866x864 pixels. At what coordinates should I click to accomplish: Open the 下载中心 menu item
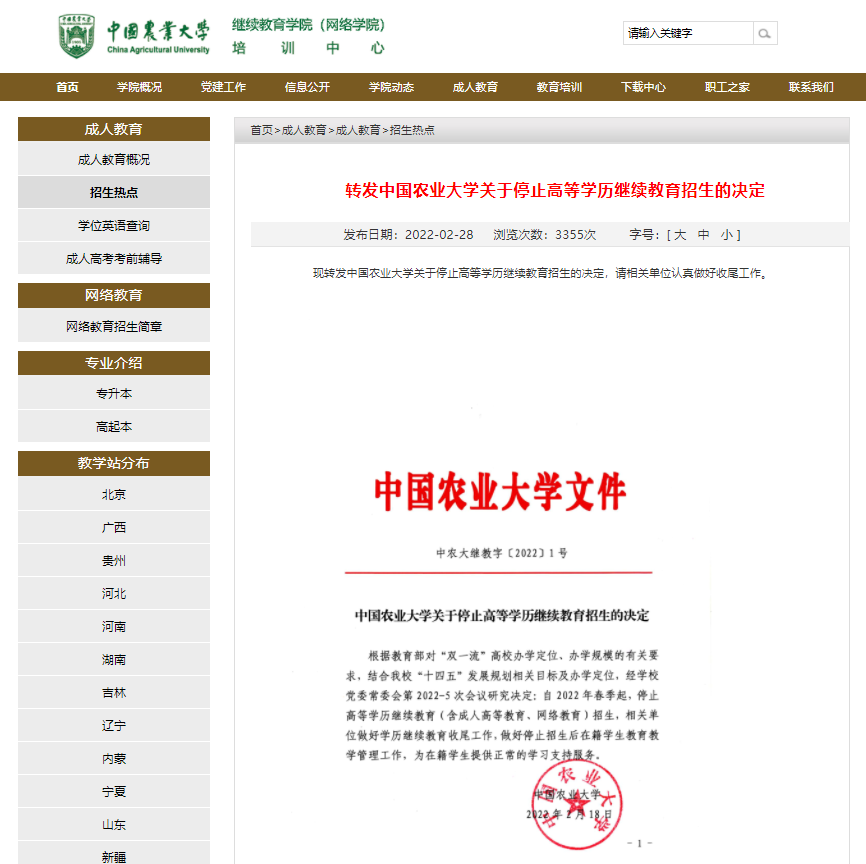[x=644, y=87]
